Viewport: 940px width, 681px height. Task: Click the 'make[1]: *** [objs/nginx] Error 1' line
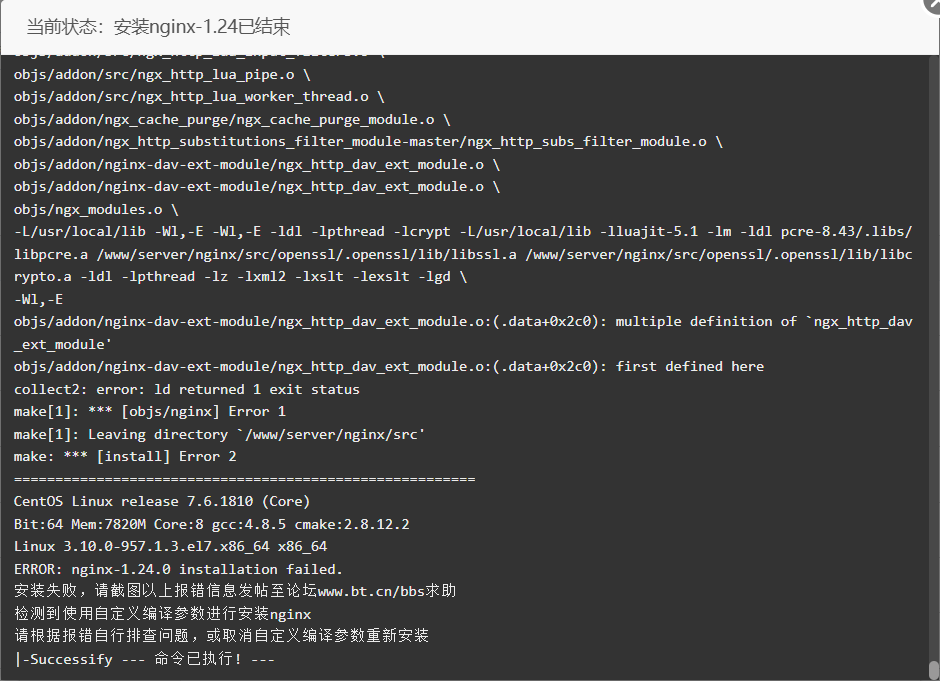(150, 412)
